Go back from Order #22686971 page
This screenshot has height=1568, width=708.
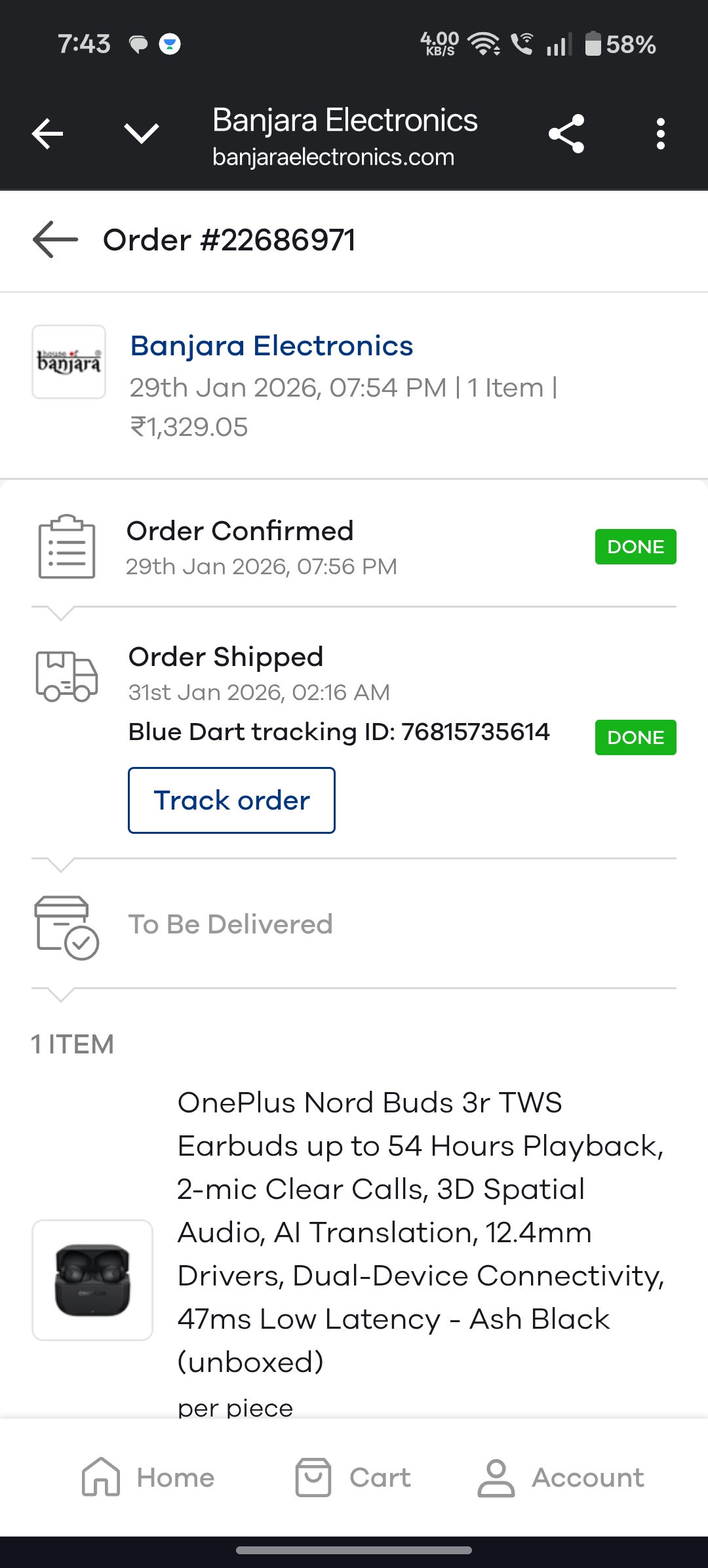tap(55, 240)
